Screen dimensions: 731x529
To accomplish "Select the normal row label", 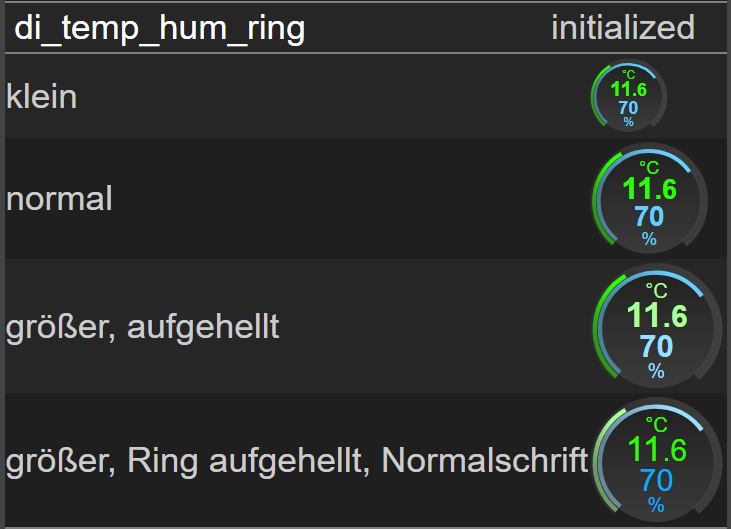I will coord(59,199).
